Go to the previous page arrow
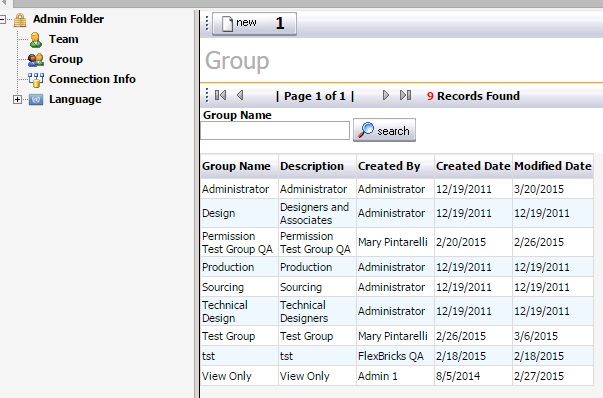The height and width of the screenshot is (398, 603). tap(240, 95)
